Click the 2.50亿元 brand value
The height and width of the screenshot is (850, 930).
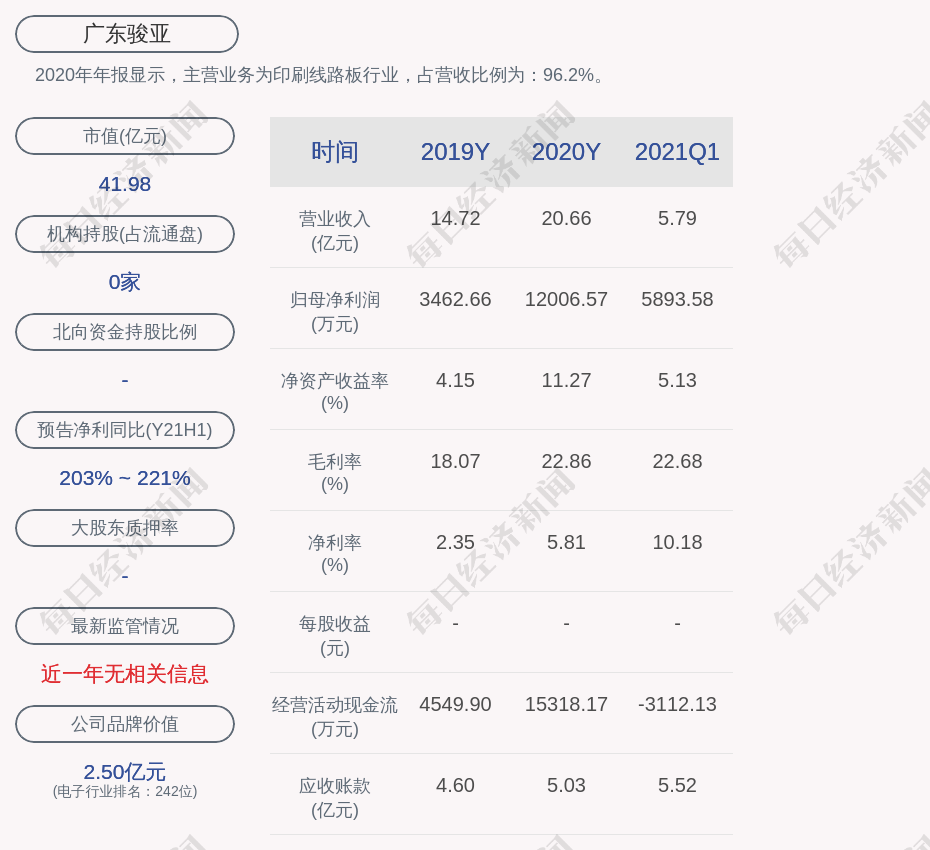(x=125, y=772)
